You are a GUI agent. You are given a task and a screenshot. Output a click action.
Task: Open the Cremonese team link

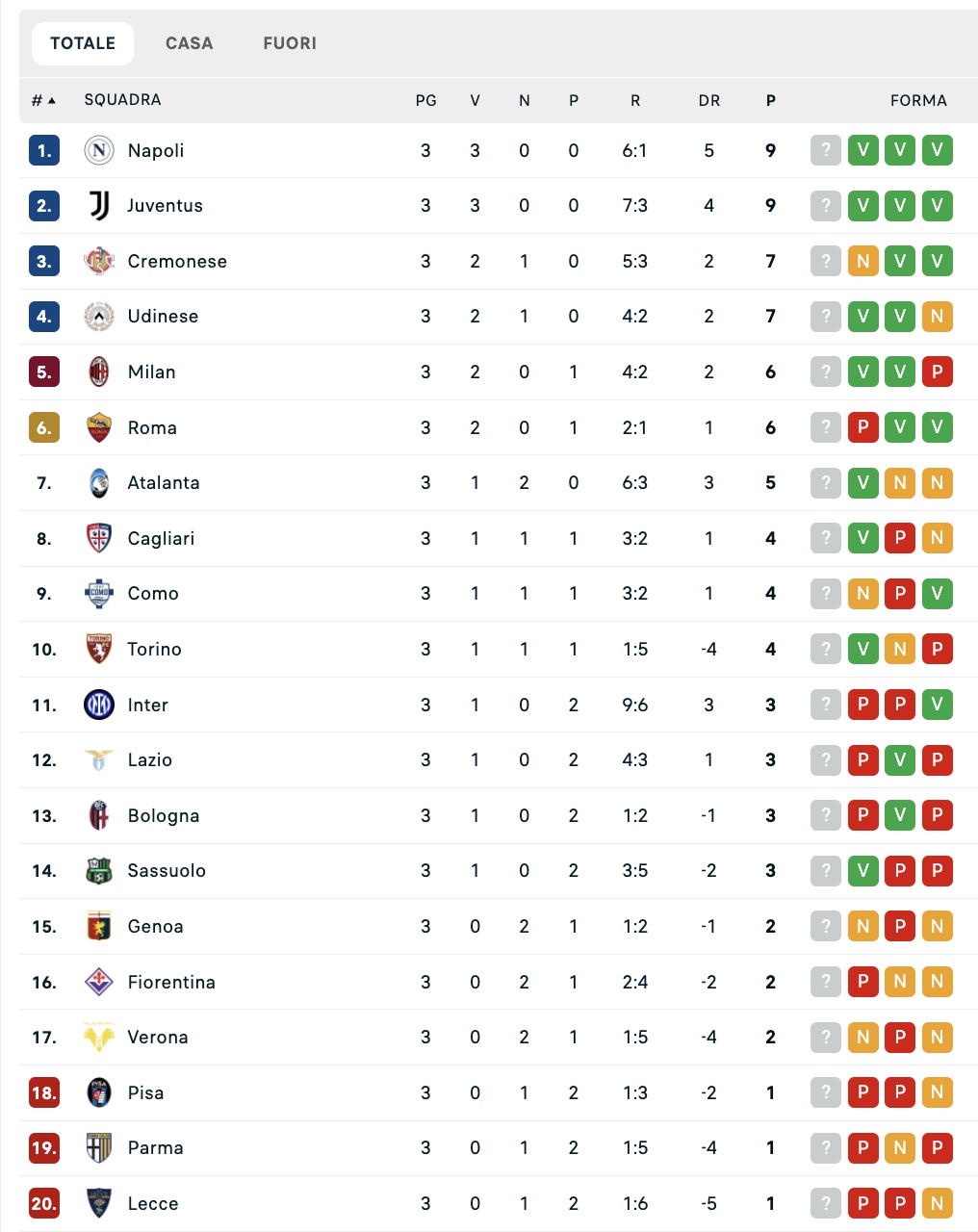point(177,261)
